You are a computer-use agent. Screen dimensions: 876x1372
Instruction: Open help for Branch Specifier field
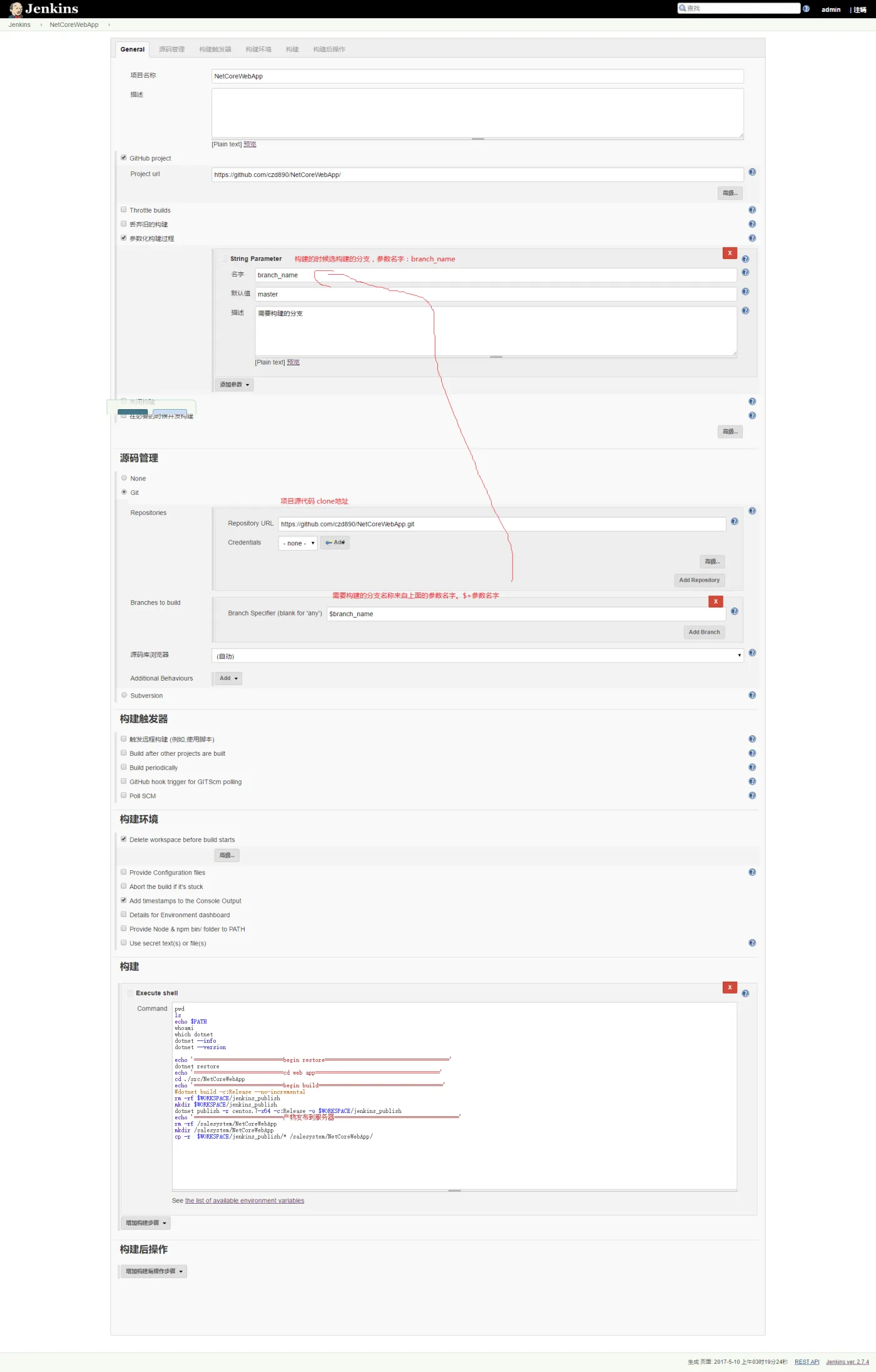[x=735, y=611]
